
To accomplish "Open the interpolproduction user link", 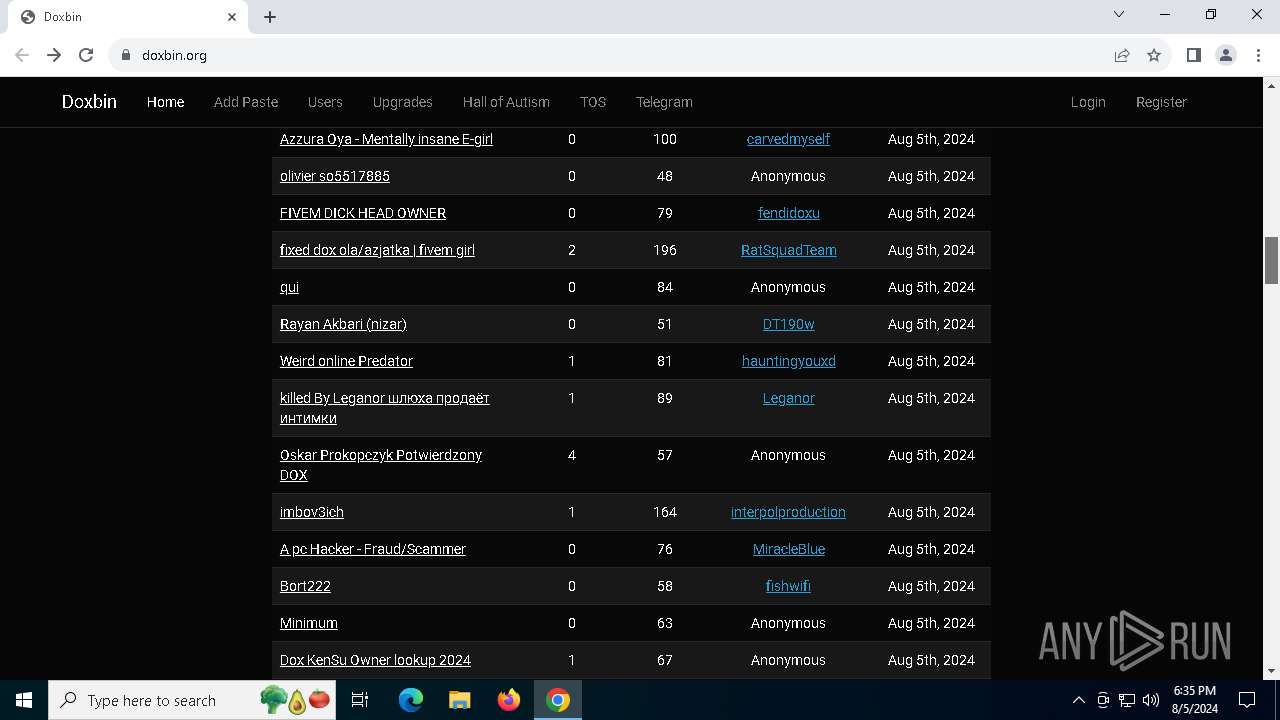I will pos(788,512).
